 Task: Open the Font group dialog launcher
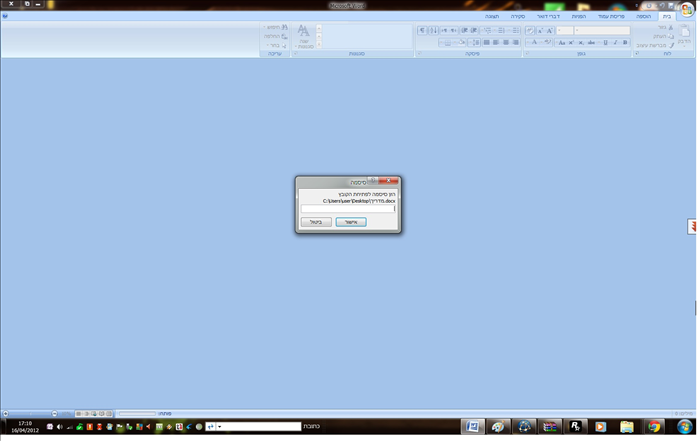click(x=526, y=53)
